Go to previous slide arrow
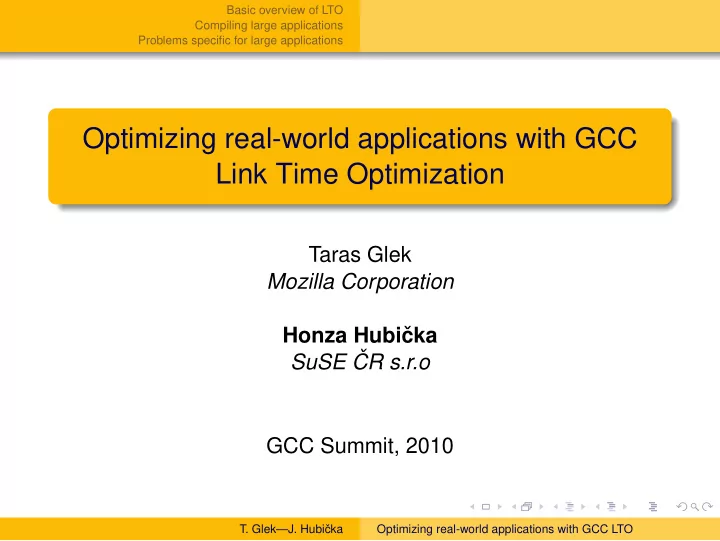720x541 pixels. (472, 507)
